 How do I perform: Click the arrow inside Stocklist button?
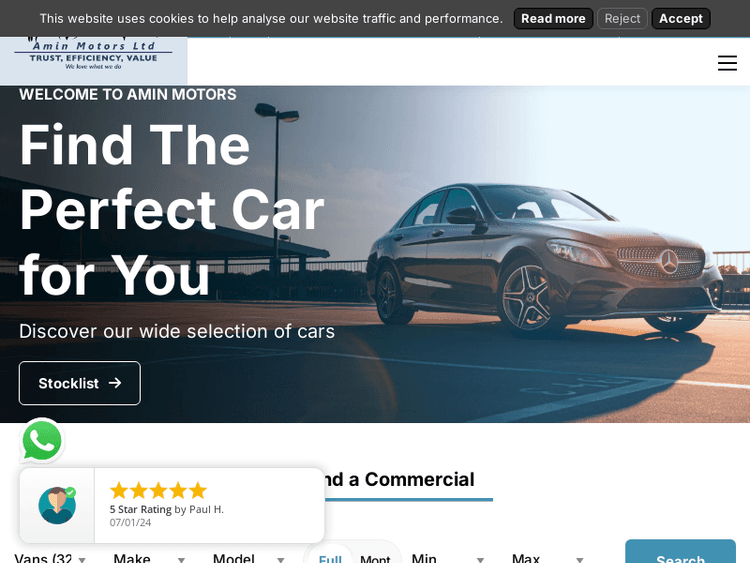115,383
